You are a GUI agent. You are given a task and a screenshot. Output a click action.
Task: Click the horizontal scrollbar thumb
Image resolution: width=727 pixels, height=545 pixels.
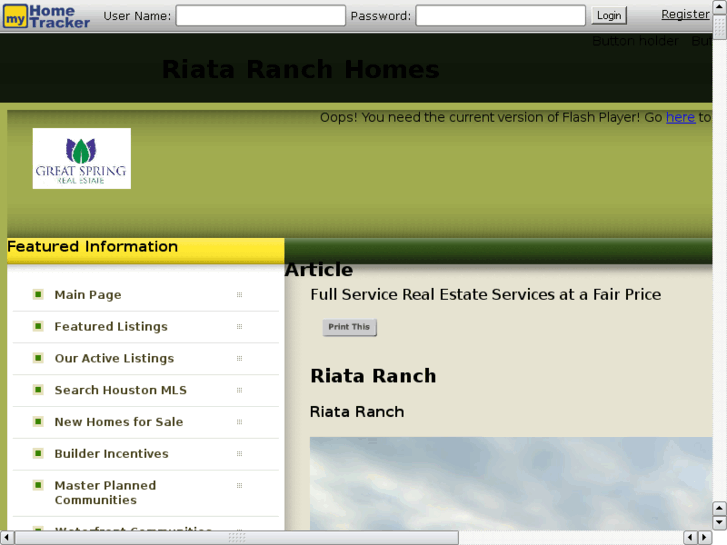(x=236, y=538)
